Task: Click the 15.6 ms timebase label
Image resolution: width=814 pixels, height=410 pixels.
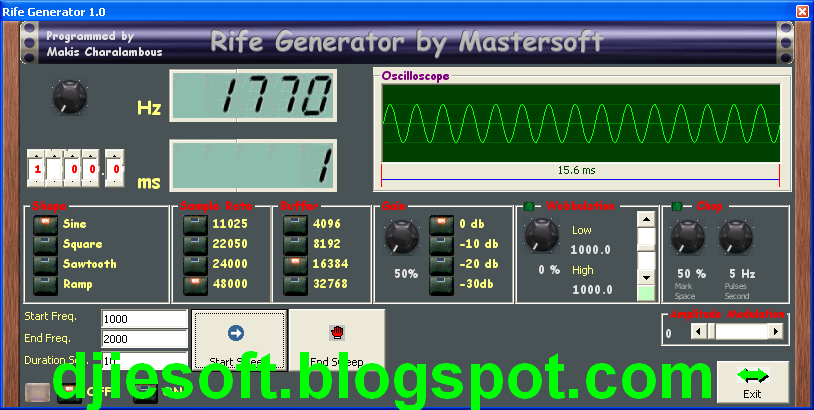Action: tap(576, 170)
